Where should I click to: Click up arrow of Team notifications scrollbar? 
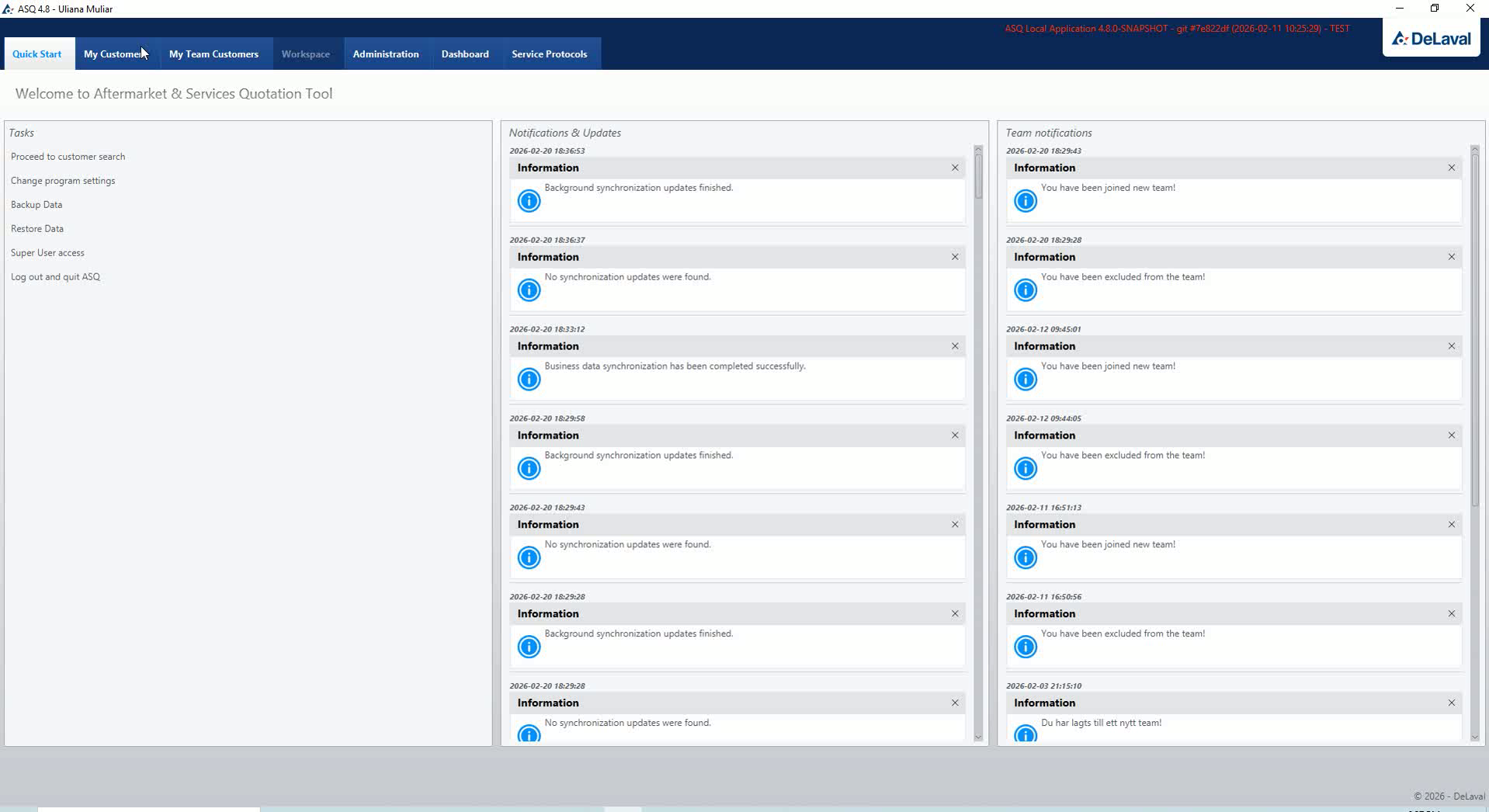click(x=1475, y=150)
